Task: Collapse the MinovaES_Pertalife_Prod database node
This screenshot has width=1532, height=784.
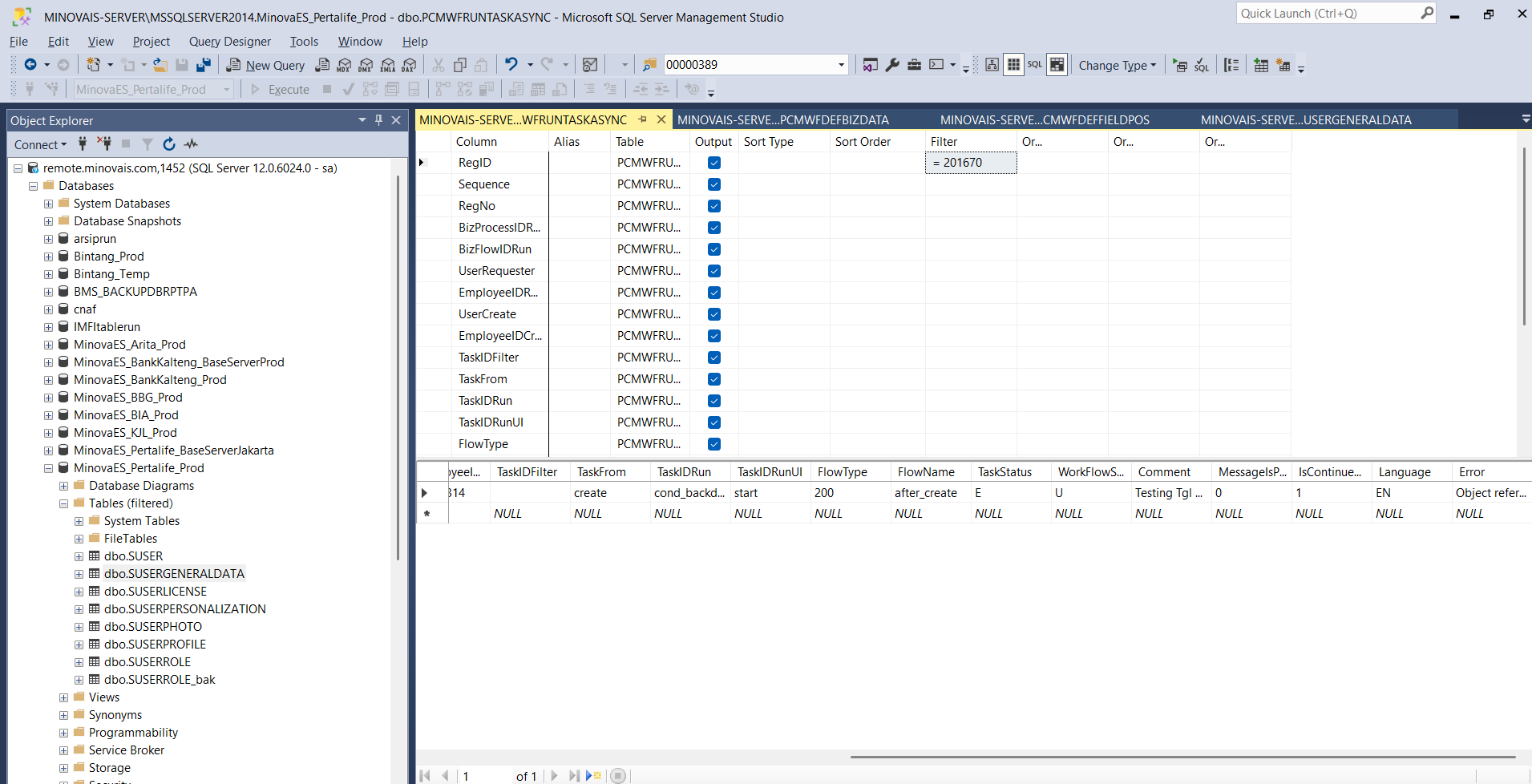Action: pos(48,468)
